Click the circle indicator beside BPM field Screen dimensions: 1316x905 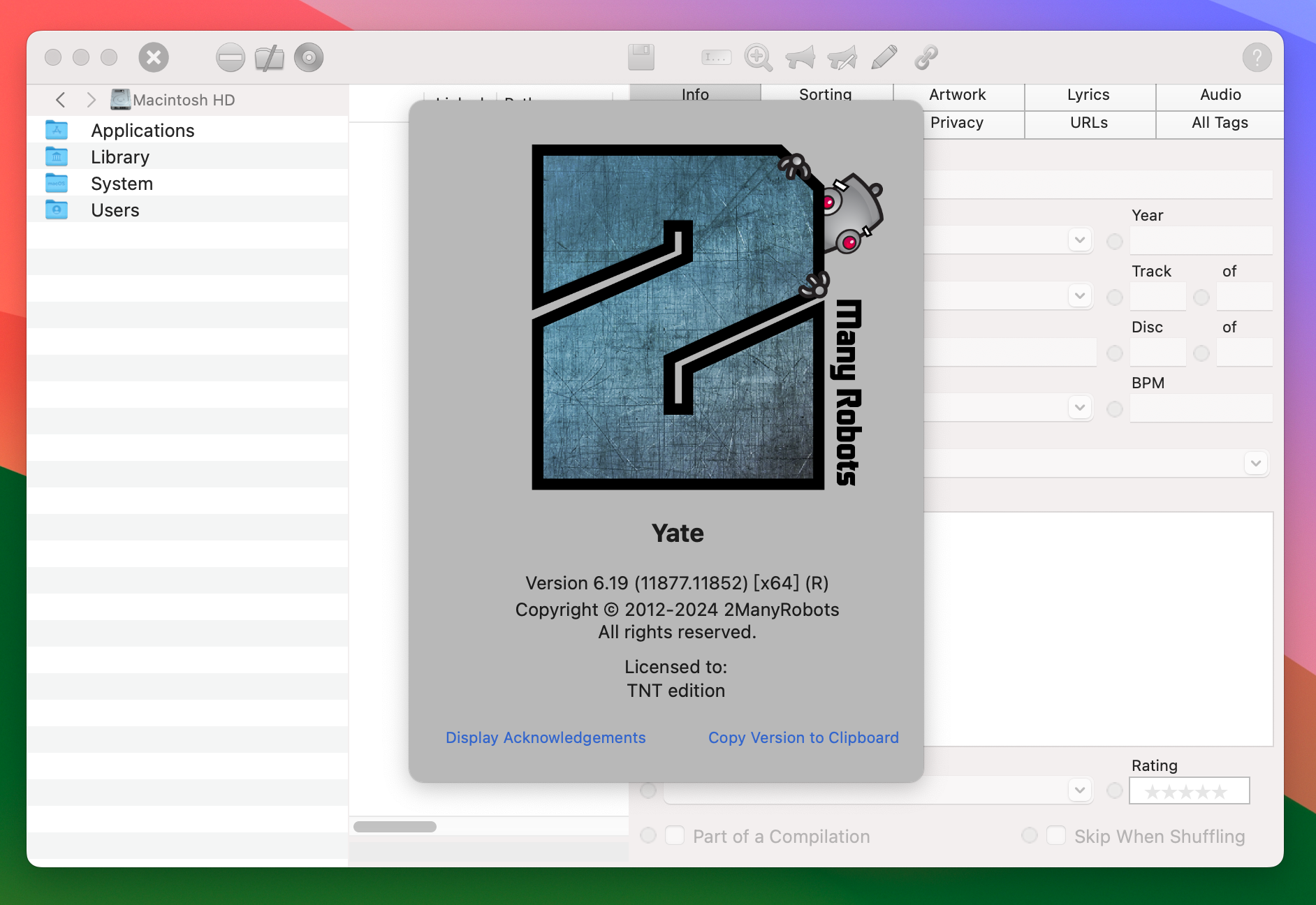coord(1115,409)
